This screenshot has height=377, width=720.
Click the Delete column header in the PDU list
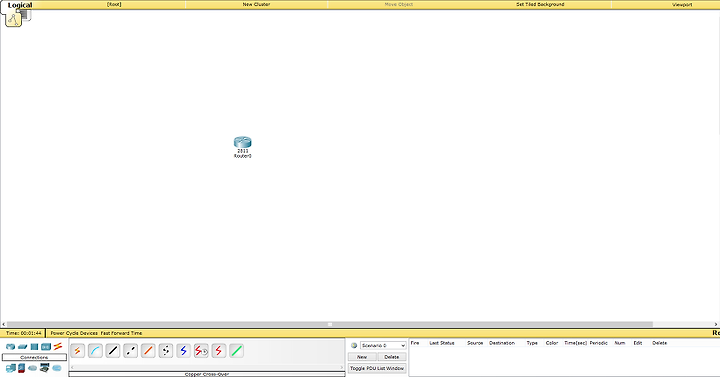659,343
